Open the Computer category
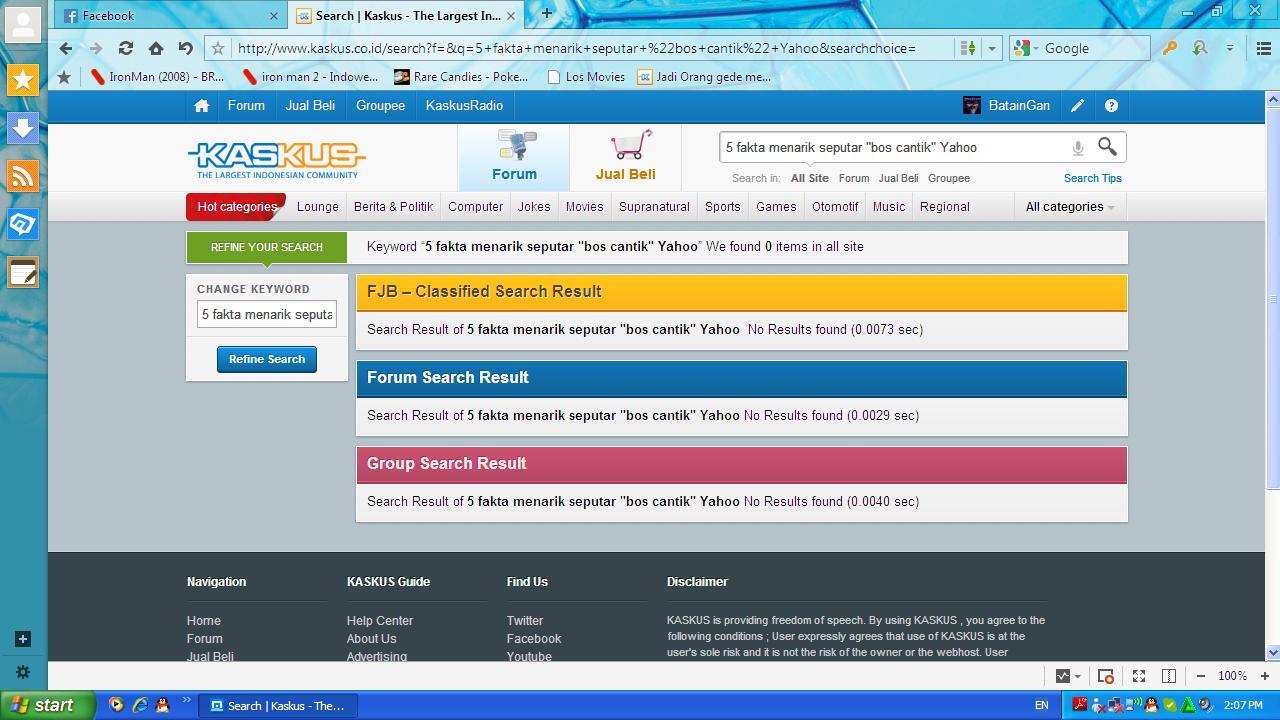This screenshot has height=720, width=1280. [x=475, y=207]
